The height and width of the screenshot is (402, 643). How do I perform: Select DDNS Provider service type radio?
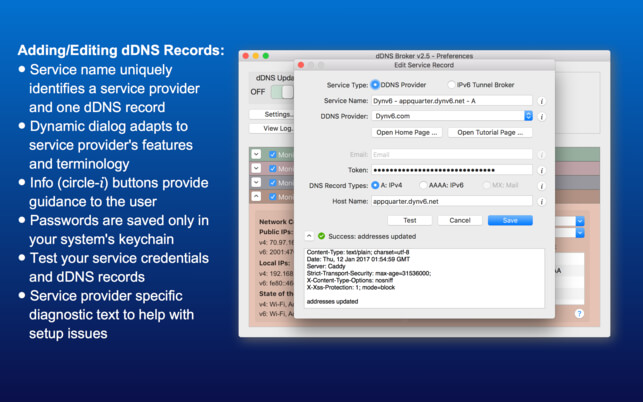[375, 85]
